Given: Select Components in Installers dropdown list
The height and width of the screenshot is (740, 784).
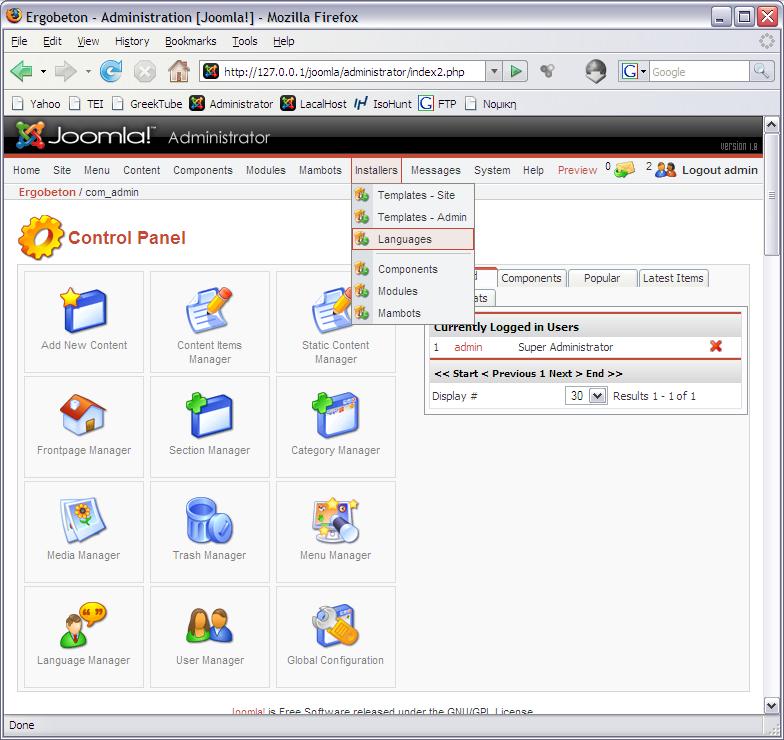Looking at the screenshot, I should [x=412, y=269].
